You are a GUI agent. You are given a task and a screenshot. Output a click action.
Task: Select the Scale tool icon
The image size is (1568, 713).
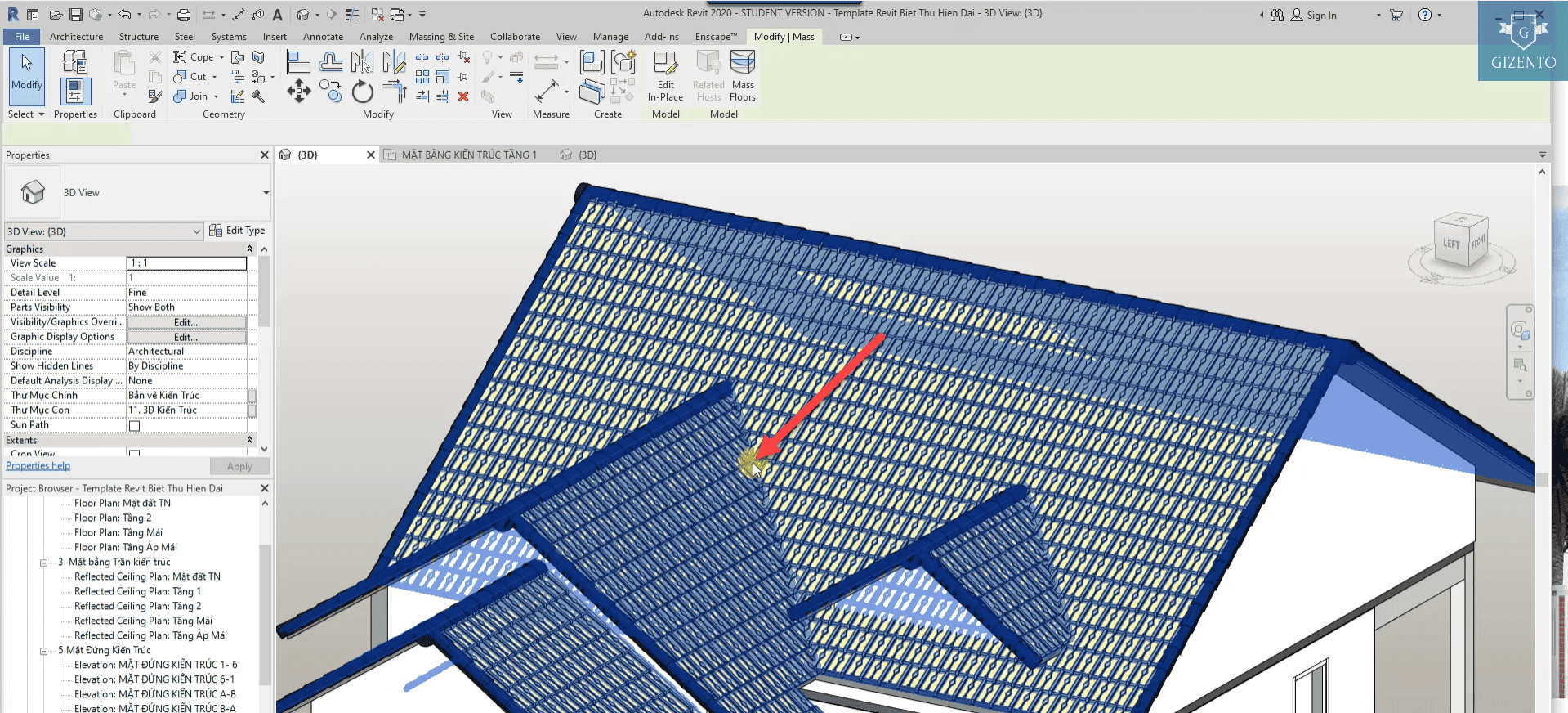(x=443, y=77)
